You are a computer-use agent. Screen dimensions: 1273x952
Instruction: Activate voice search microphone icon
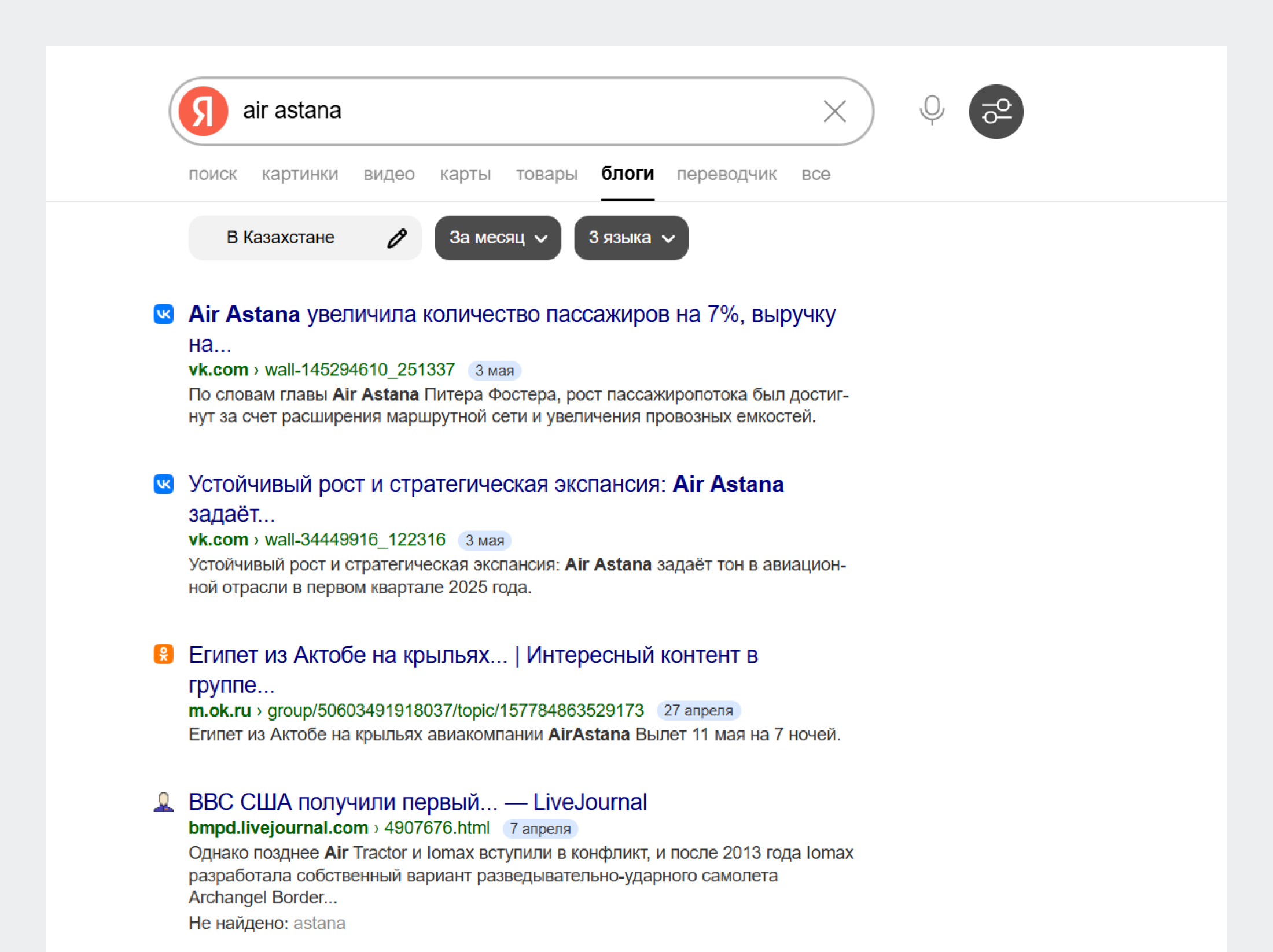tap(932, 110)
